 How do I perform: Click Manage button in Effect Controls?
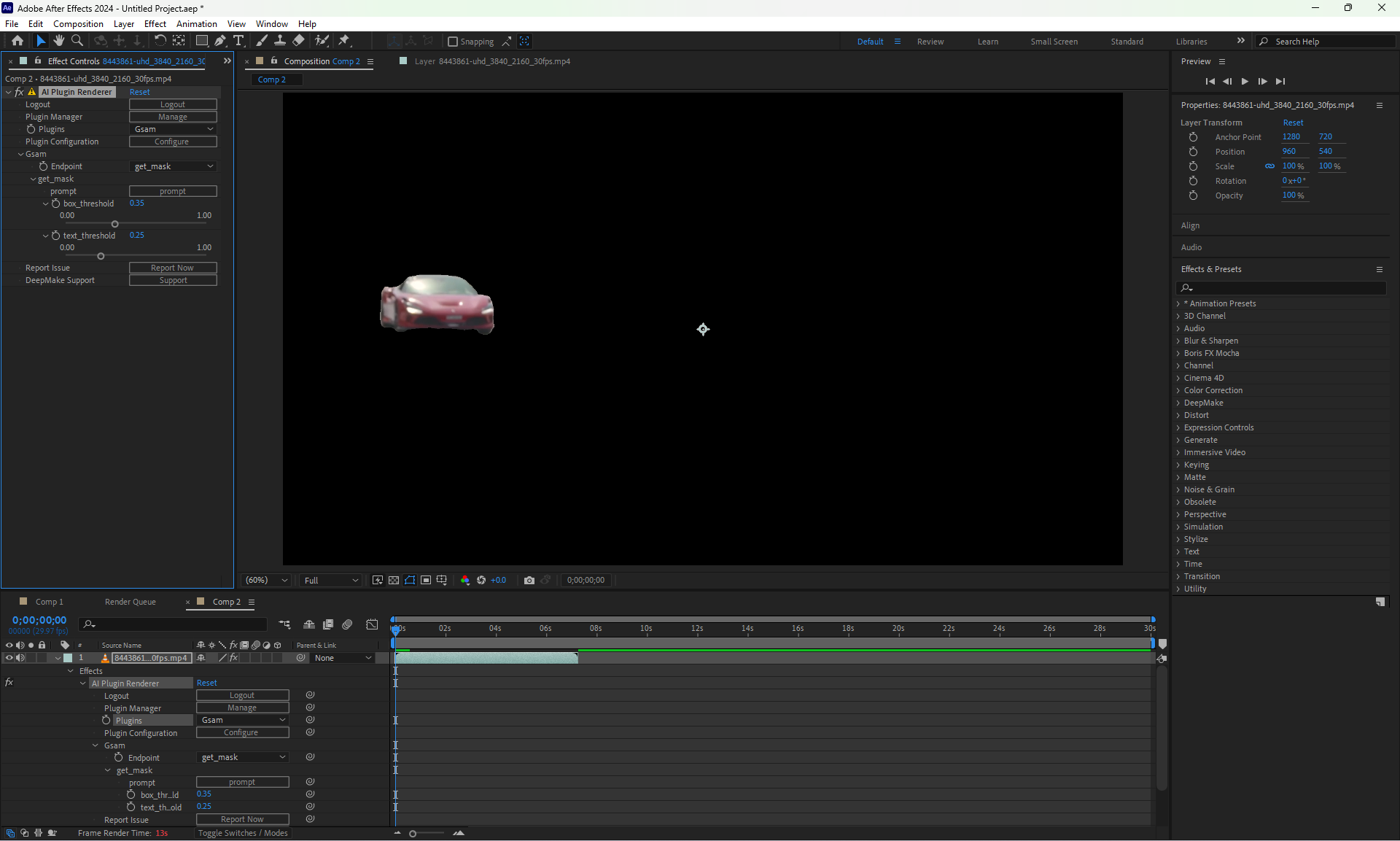pyautogui.click(x=173, y=117)
